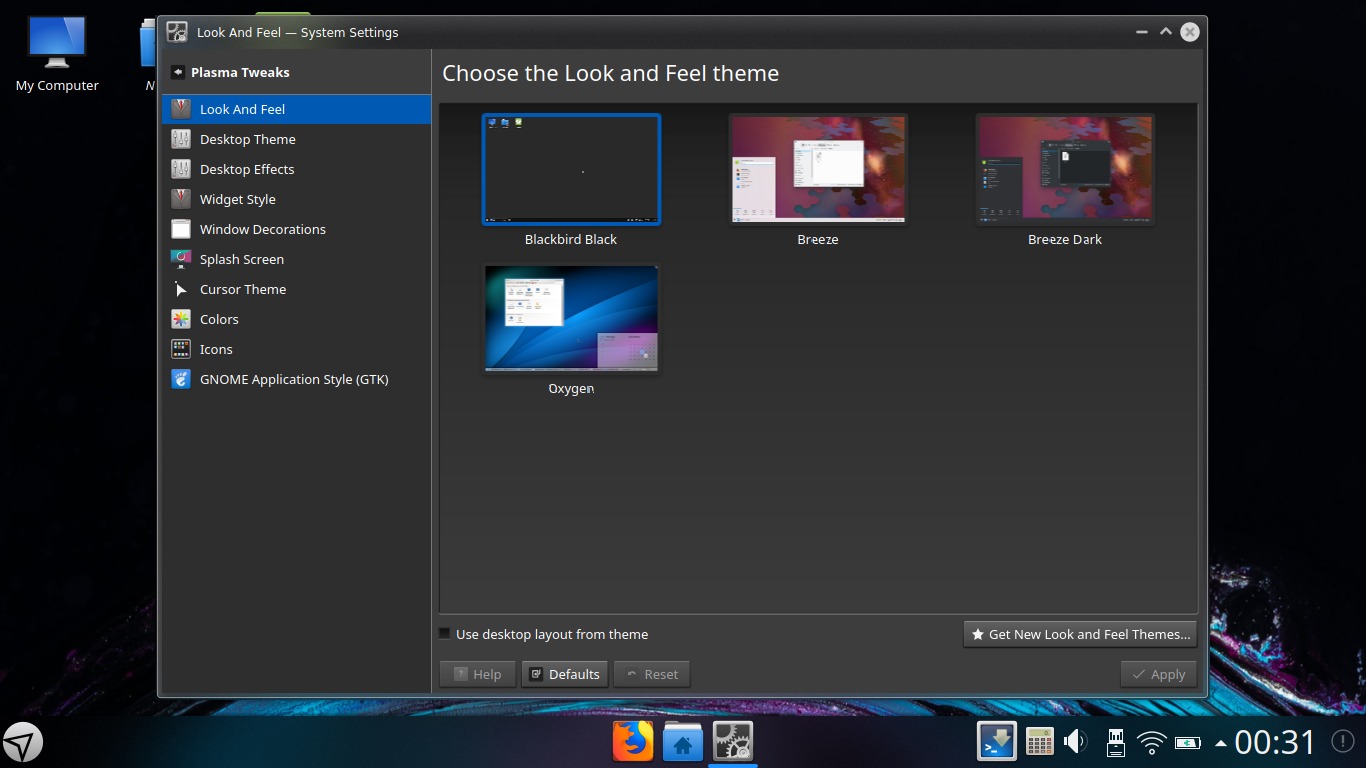Open the home folder file manager

tap(683, 742)
